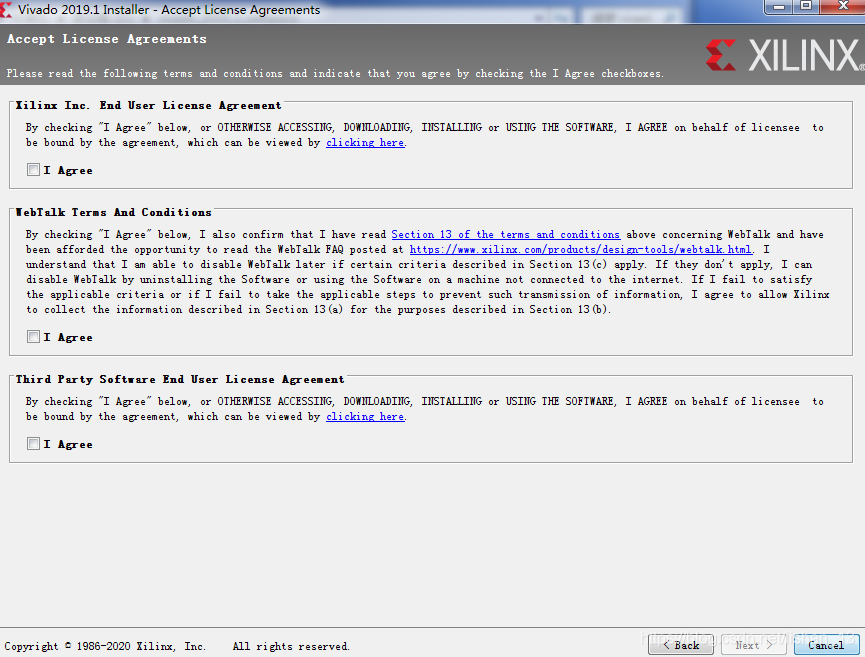The image size is (865, 657).
Task: Click the Next button
Action: 754,645
